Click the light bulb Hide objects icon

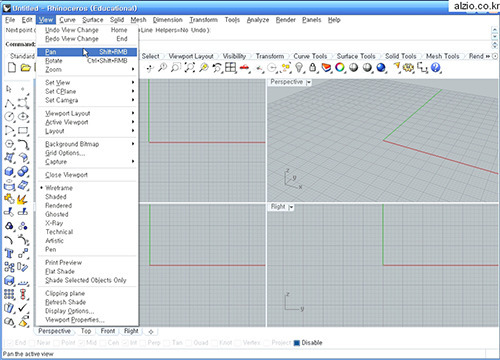pos(299,68)
